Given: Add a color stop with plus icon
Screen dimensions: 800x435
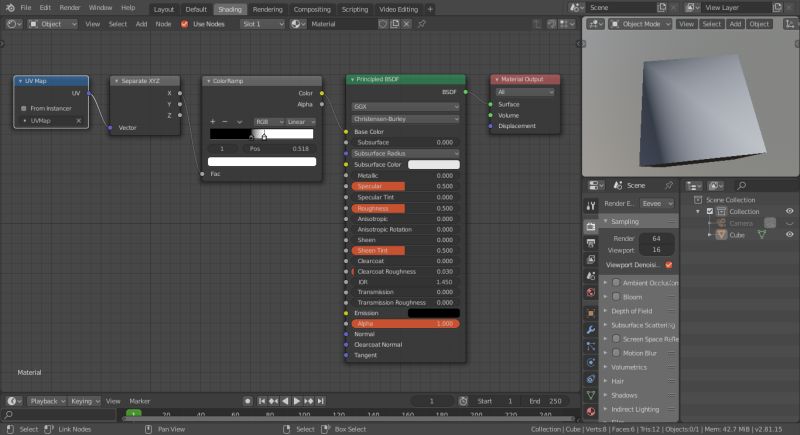Looking at the screenshot, I should 212,121.
